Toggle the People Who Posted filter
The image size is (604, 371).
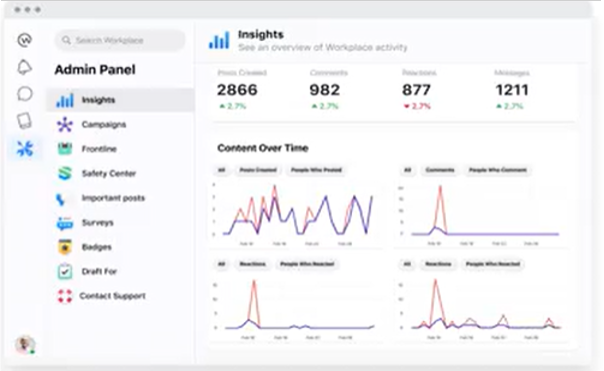coord(316,170)
